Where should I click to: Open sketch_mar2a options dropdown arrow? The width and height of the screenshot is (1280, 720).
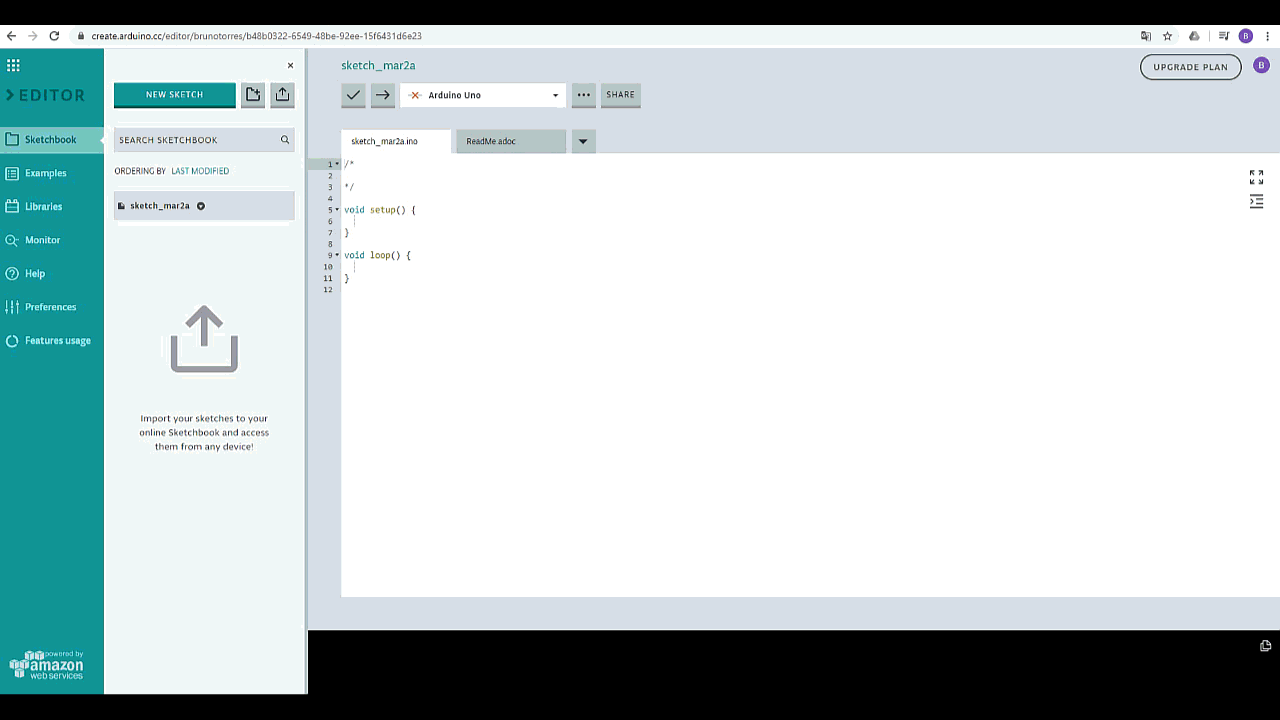(201, 206)
